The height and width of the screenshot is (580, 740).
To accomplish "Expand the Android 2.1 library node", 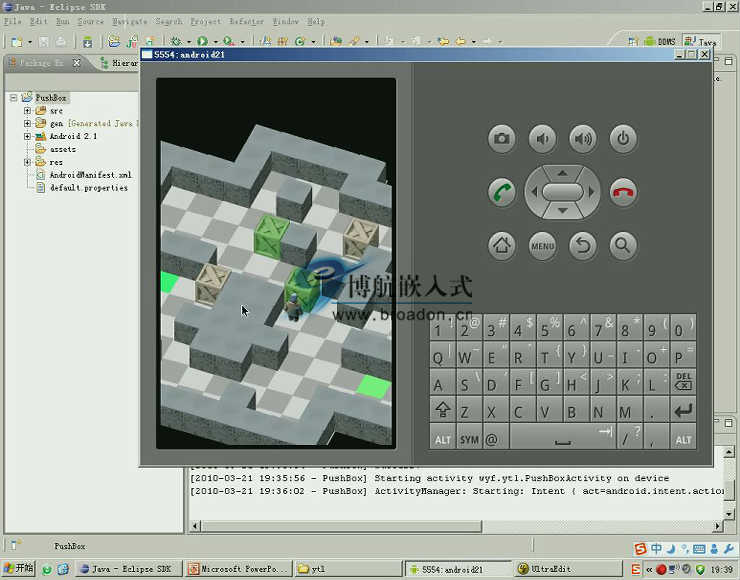I will click(x=27, y=136).
